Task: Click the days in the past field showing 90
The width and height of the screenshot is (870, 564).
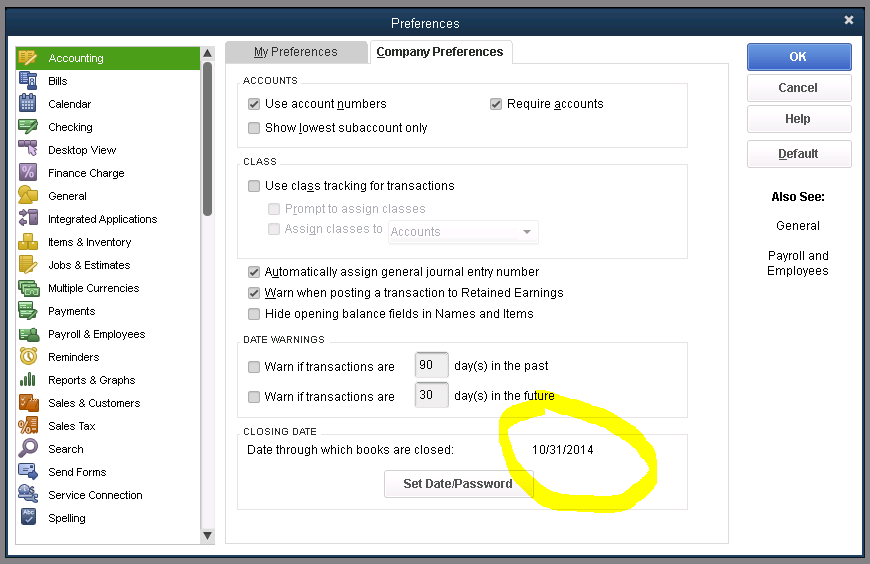Action: point(432,365)
